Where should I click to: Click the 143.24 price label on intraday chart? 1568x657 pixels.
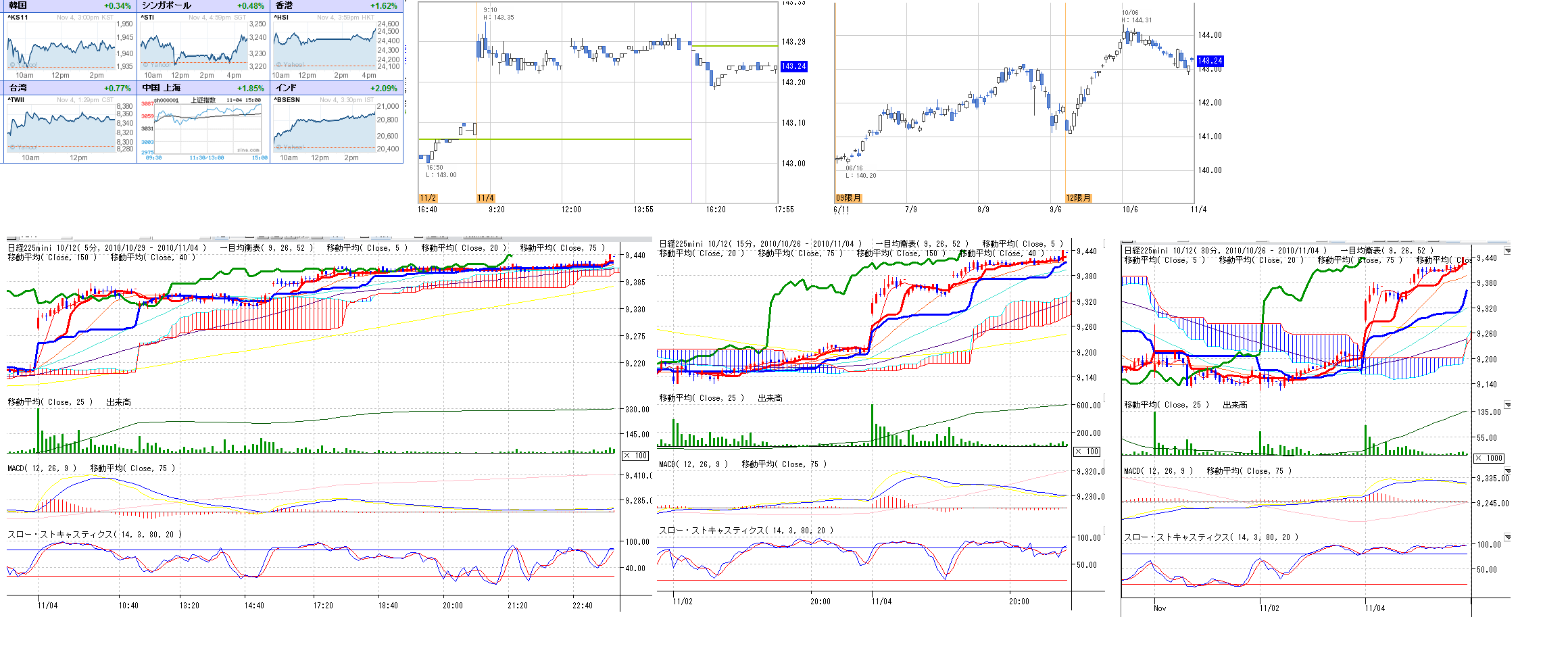[x=793, y=66]
